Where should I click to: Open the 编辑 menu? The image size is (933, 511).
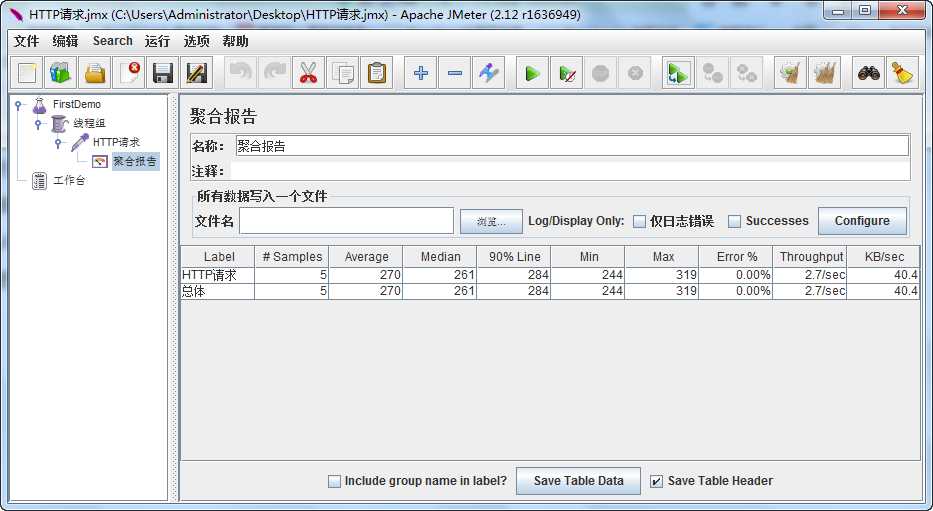point(65,41)
